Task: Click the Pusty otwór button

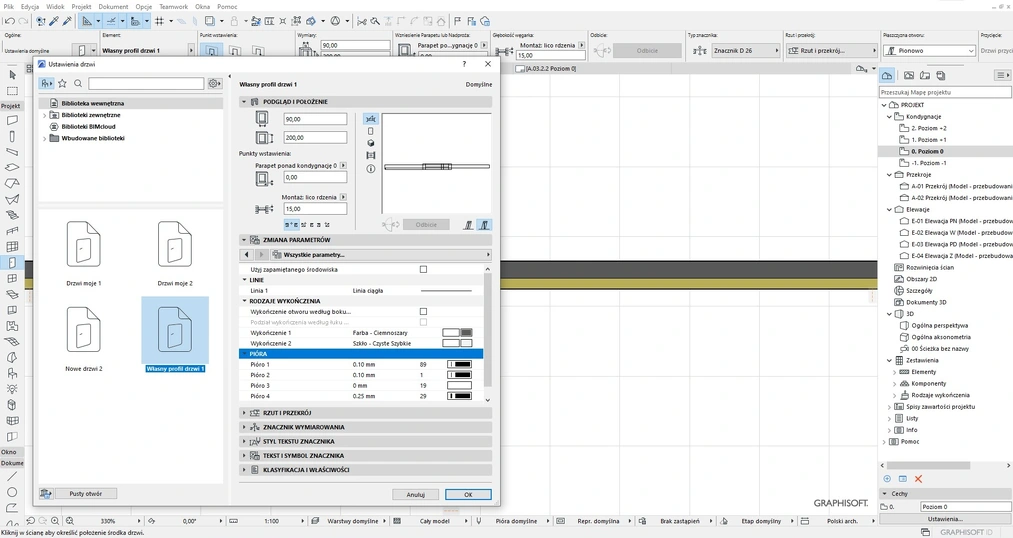Action: (86, 493)
